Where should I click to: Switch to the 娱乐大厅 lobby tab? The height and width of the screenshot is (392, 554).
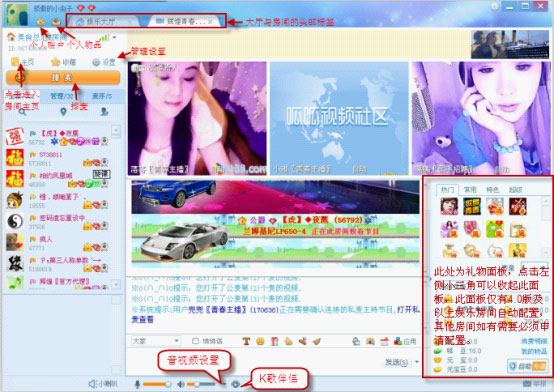click(100, 22)
